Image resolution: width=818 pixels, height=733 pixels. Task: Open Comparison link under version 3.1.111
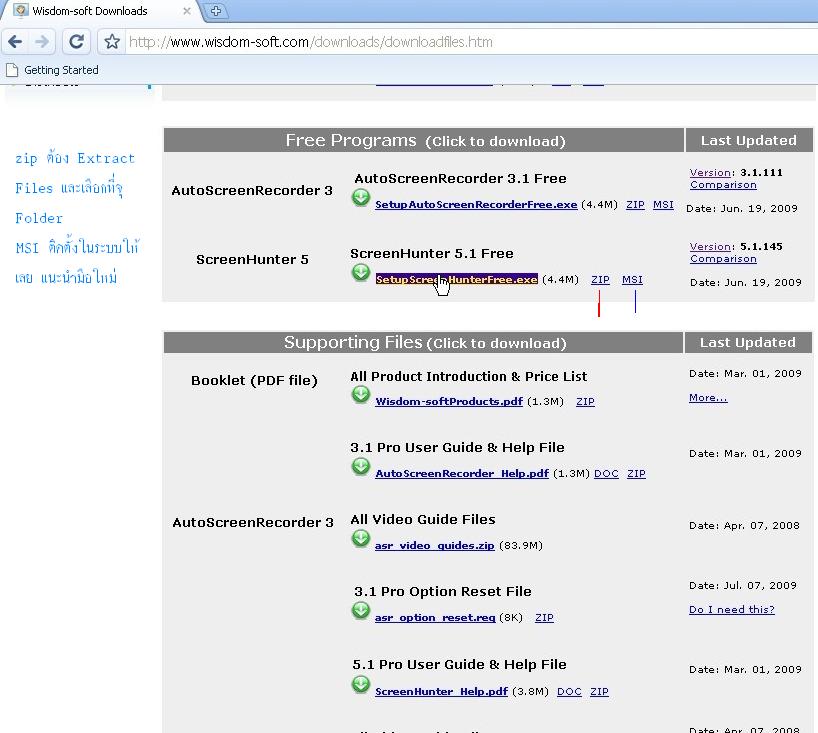723,185
